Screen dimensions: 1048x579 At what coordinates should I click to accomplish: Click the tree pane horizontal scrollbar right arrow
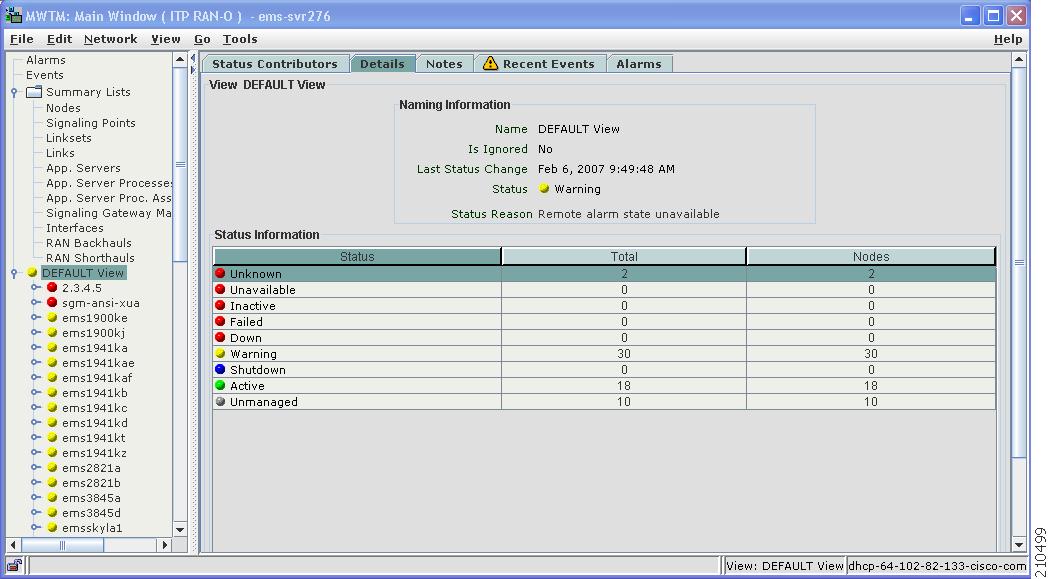pos(165,545)
